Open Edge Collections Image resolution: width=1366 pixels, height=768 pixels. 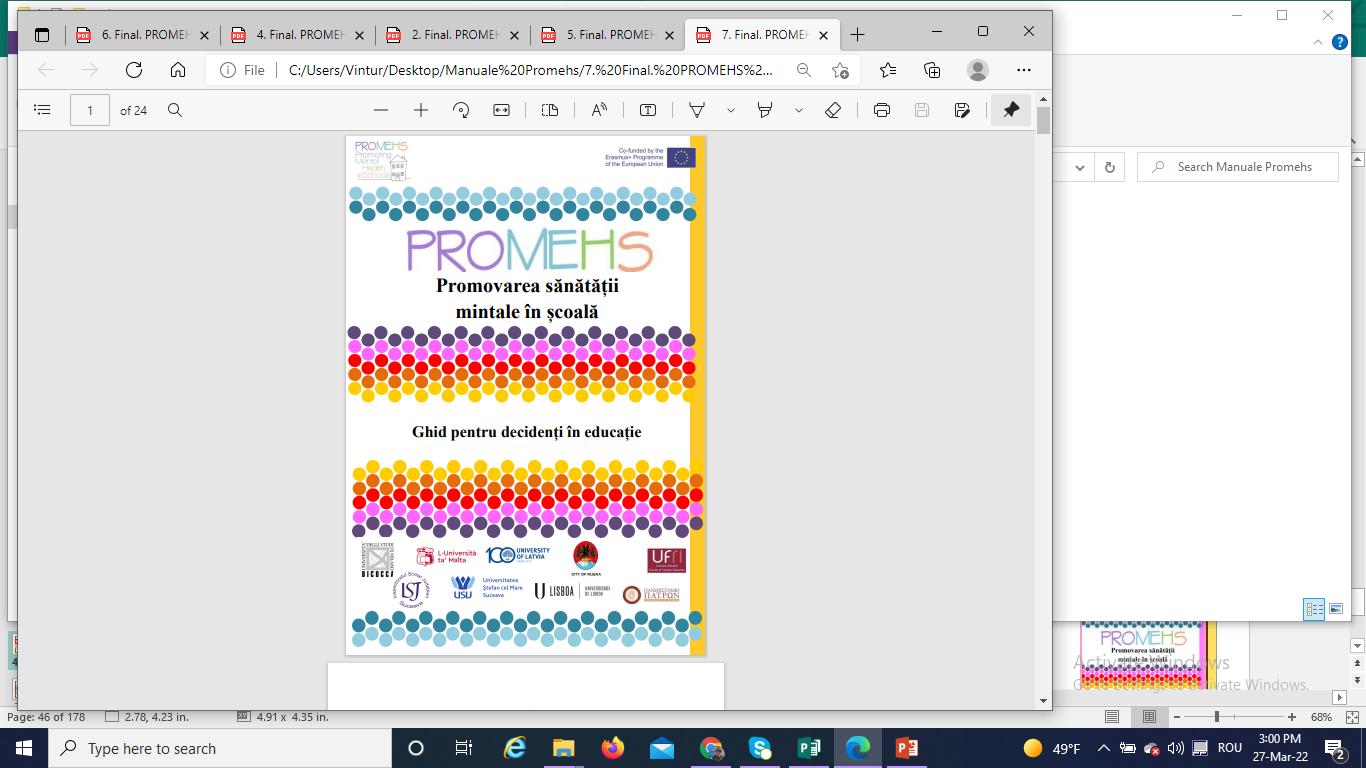pos(932,70)
